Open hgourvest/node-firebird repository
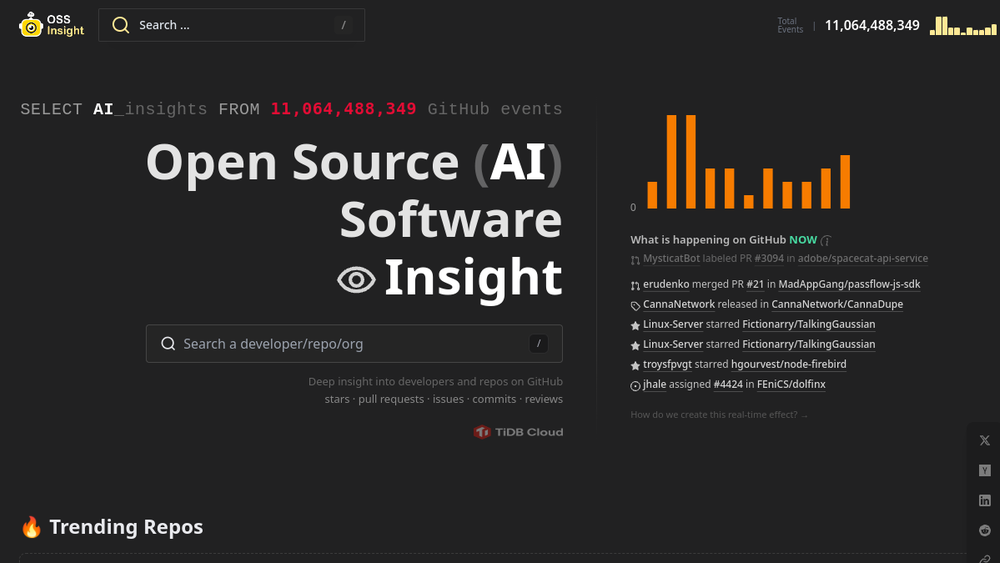The height and width of the screenshot is (563, 1000). (788, 364)
